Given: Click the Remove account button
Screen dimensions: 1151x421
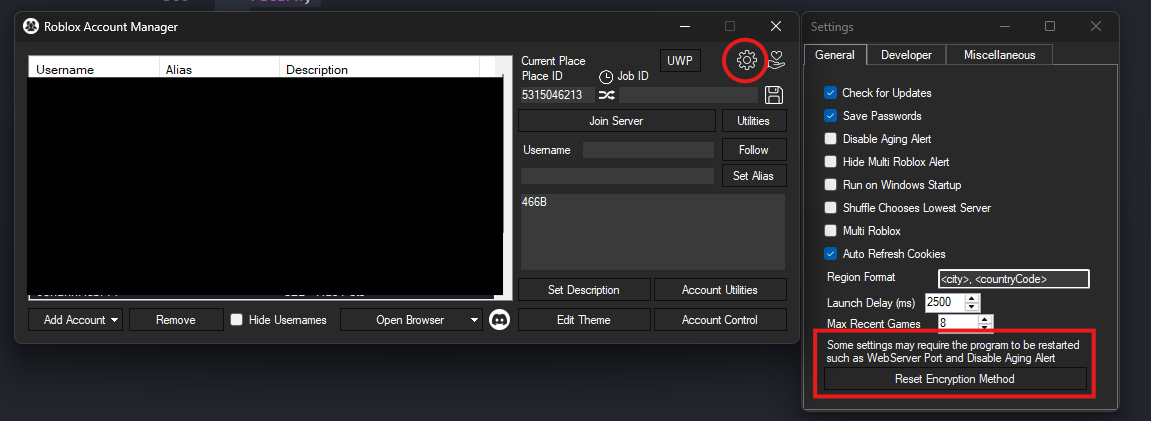Looking at the screenshot, I should [x=176, y=320].
